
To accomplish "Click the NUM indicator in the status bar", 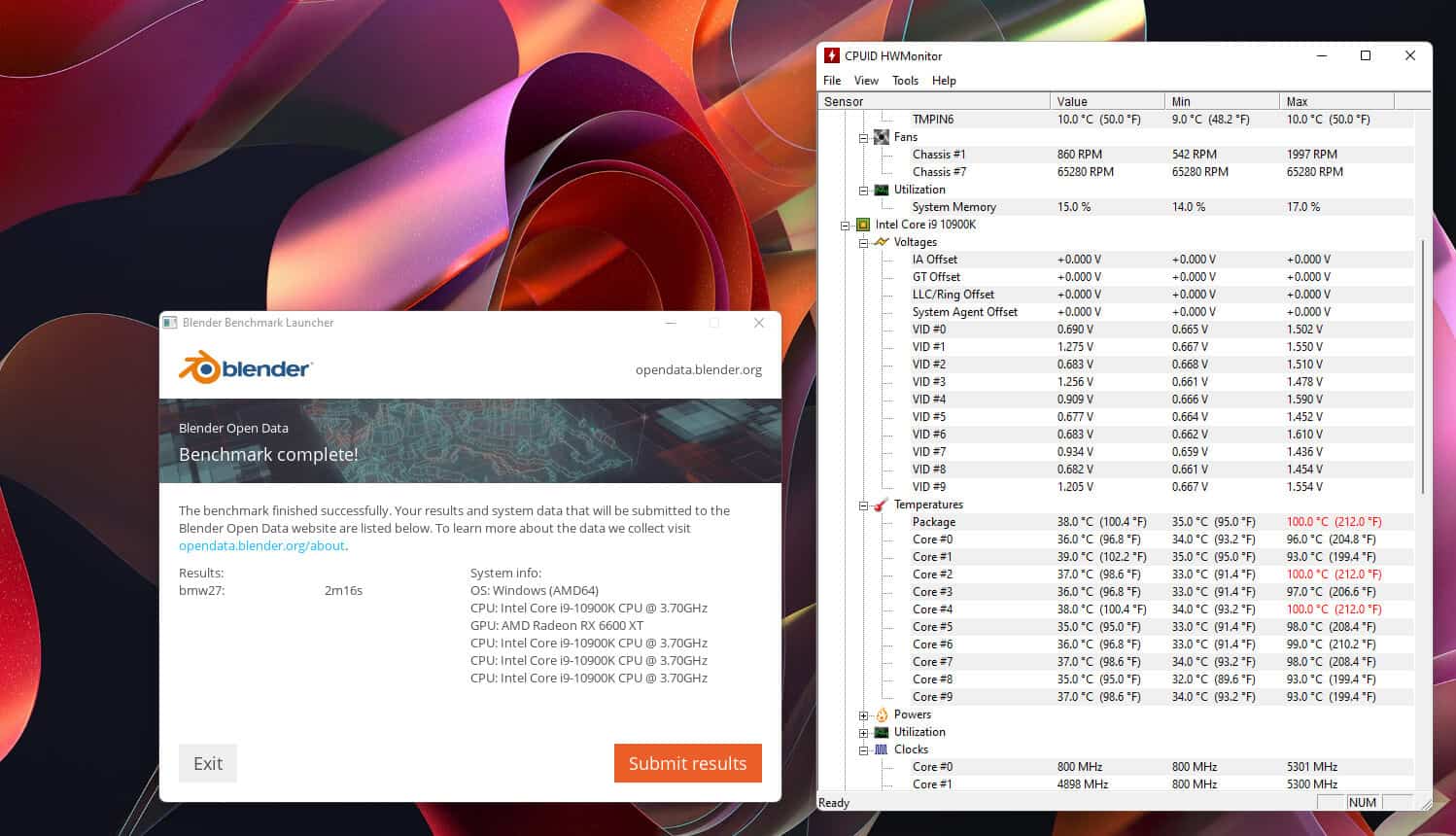I will 1362,802.
